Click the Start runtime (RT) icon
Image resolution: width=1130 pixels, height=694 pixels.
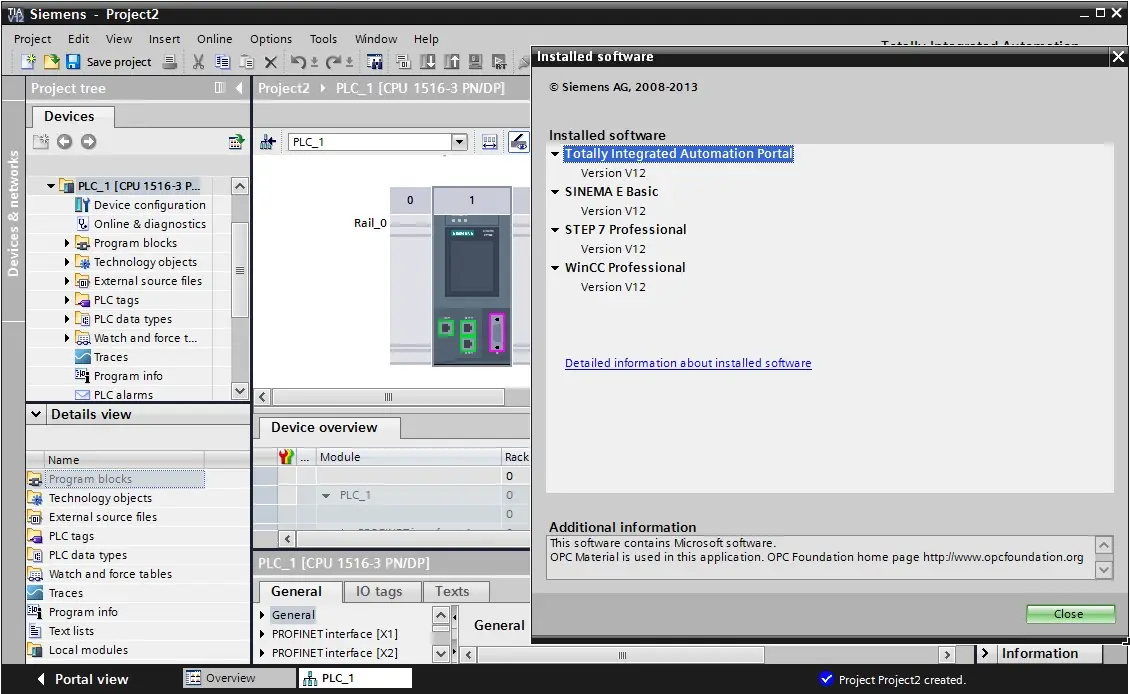coord(499,62)
